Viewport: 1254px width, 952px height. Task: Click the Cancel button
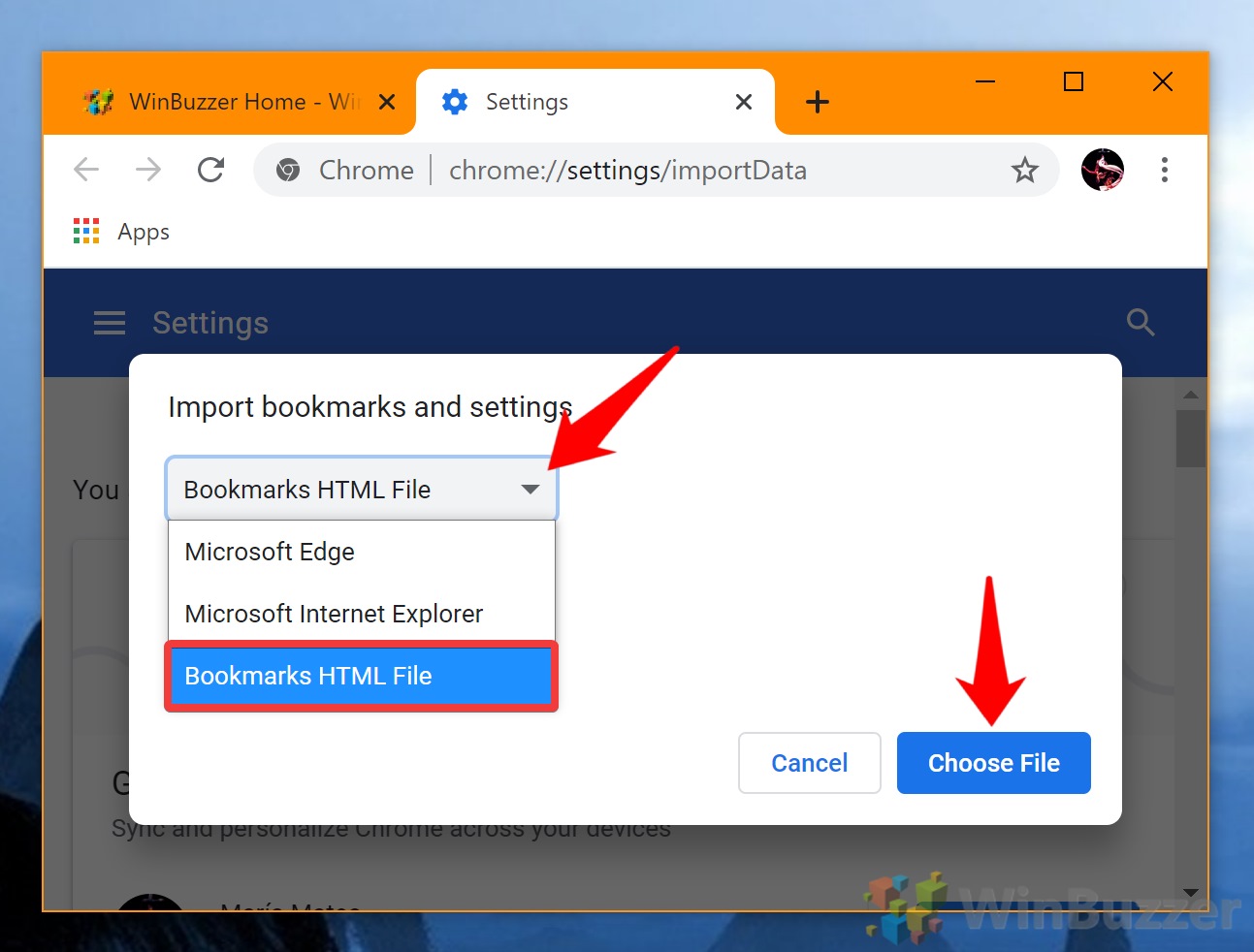810,763
